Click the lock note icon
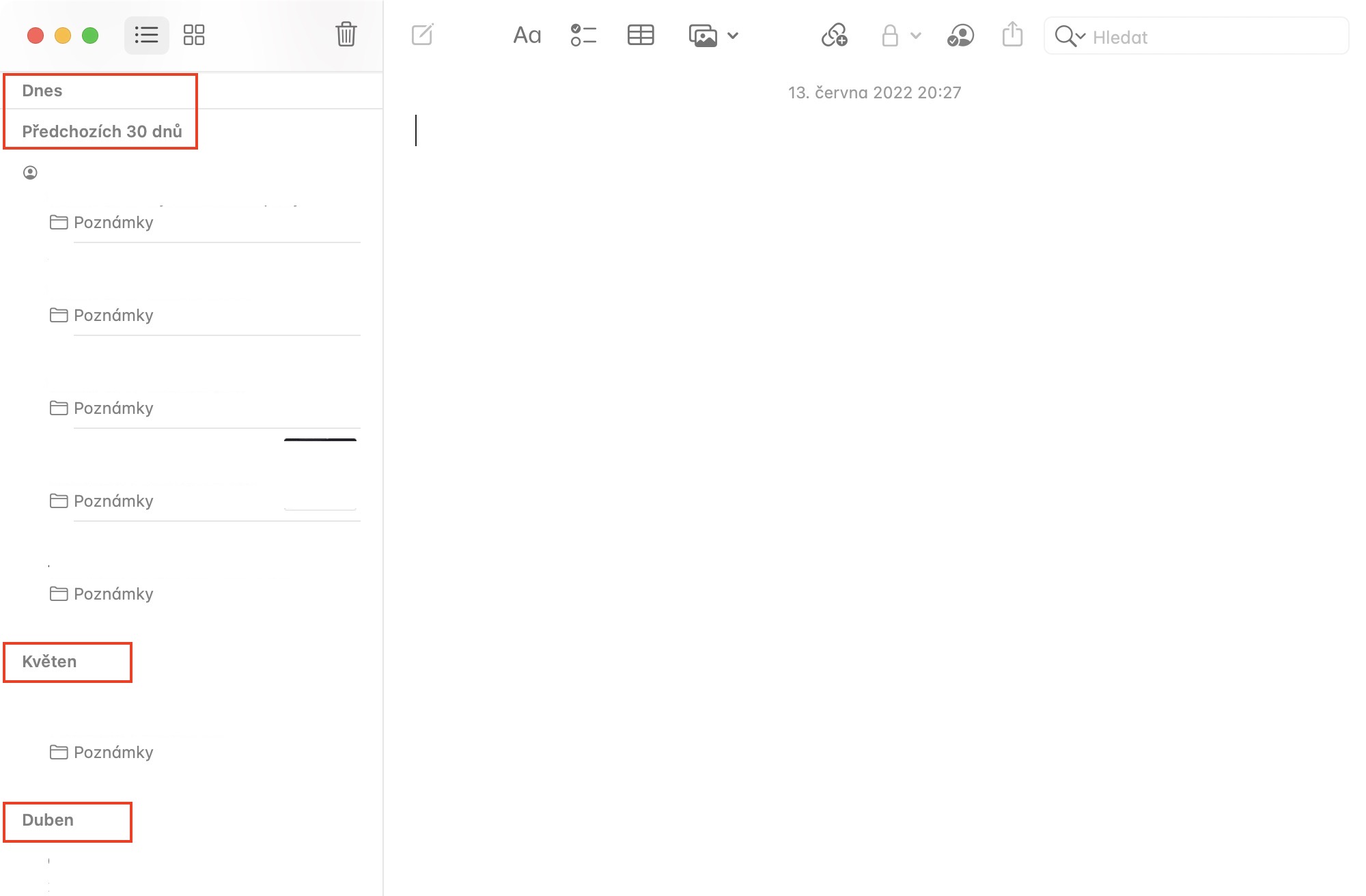Screen dimensions: 1366x896 (889, 36)
